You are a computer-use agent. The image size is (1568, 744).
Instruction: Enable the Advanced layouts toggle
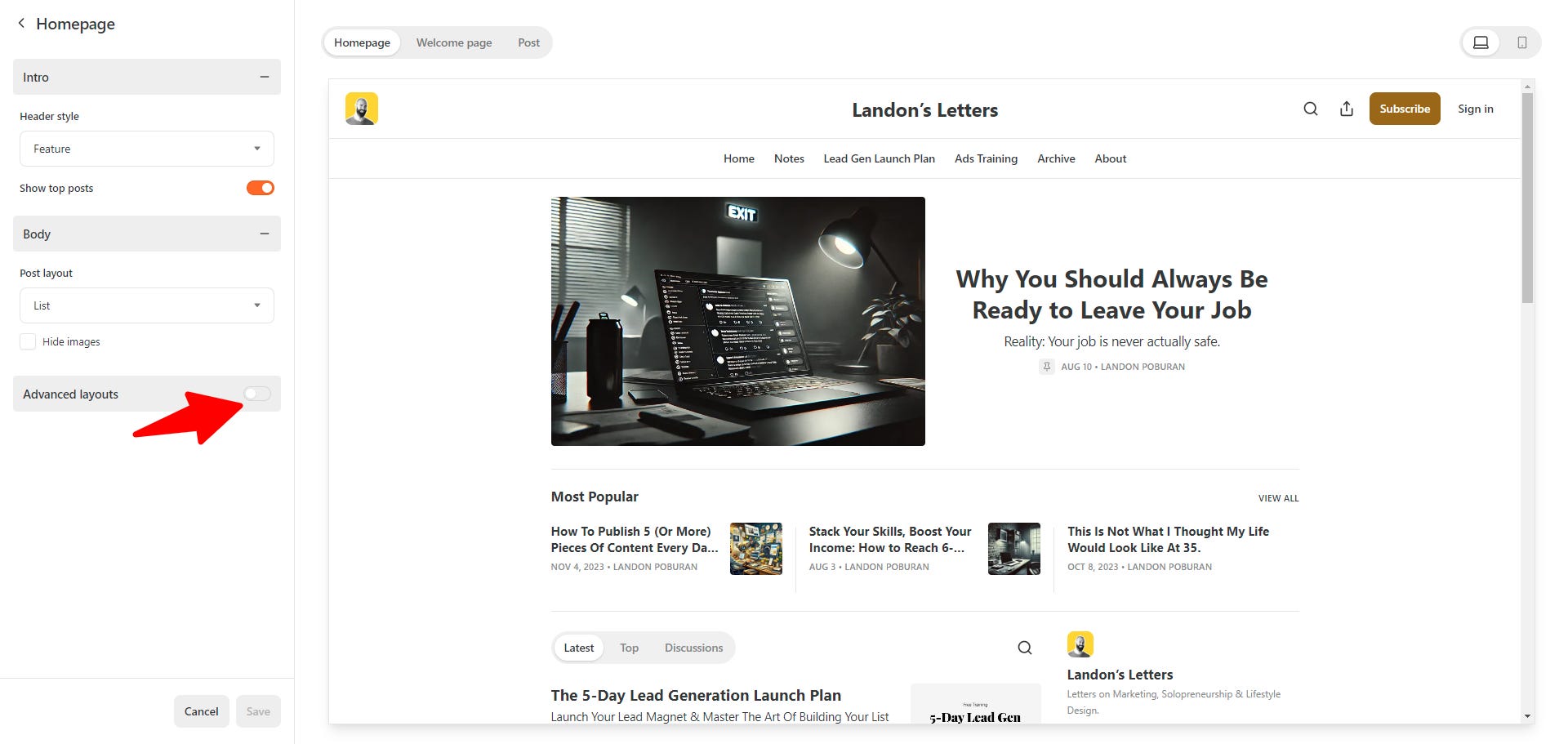[x=257, y=394]
